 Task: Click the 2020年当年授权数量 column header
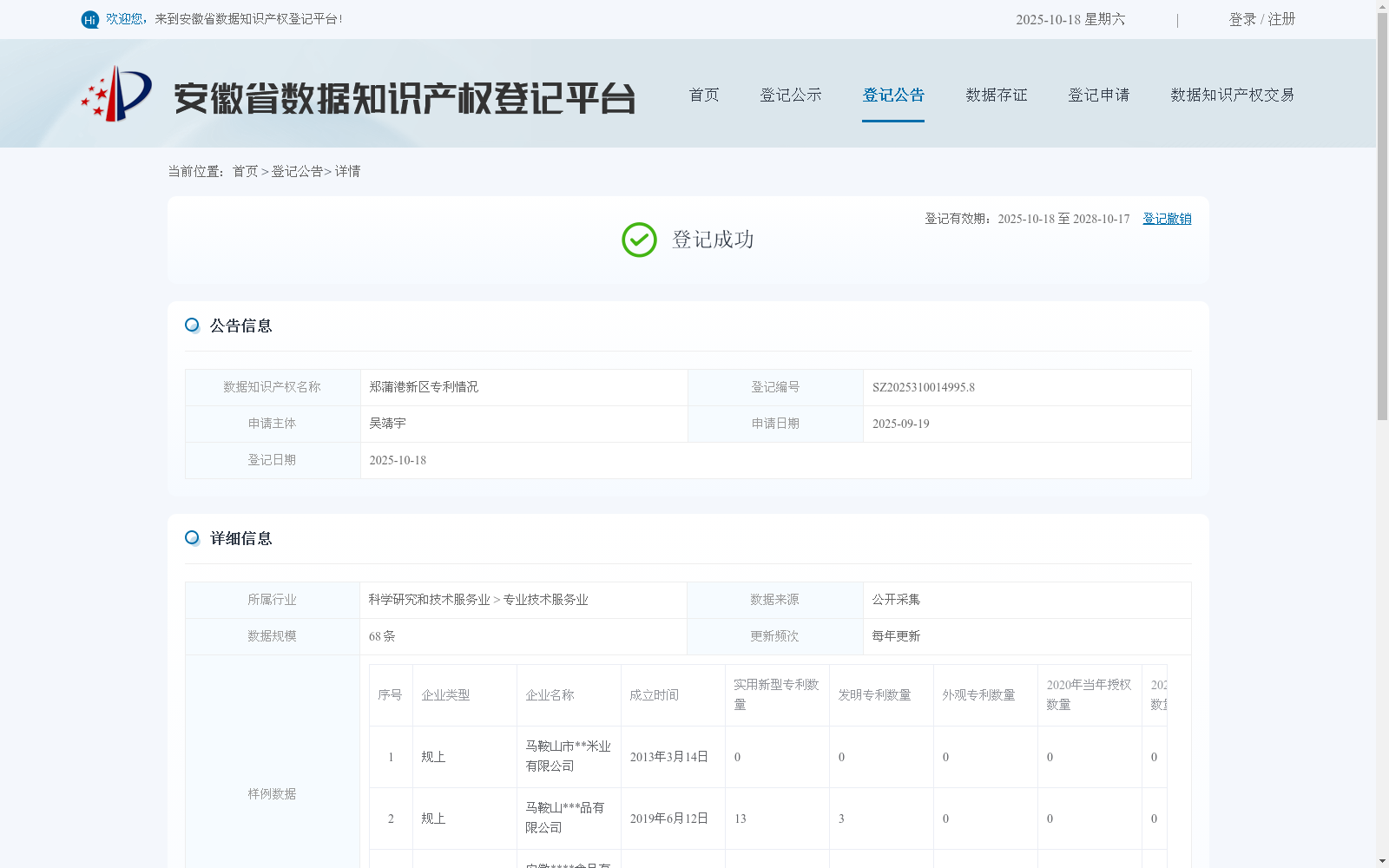(x=1089, y=694)
